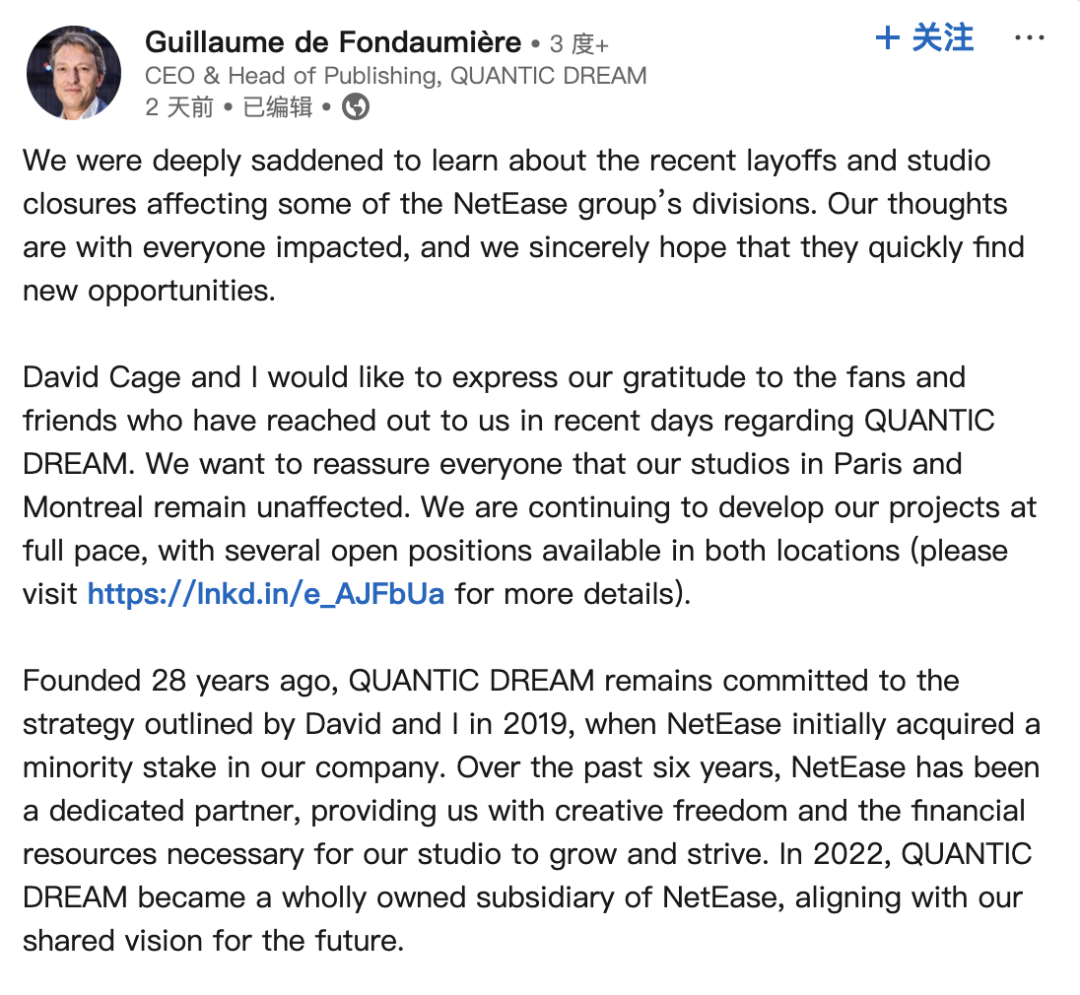
Task: Follow the author via 关注 button
Action: point(924,38)
